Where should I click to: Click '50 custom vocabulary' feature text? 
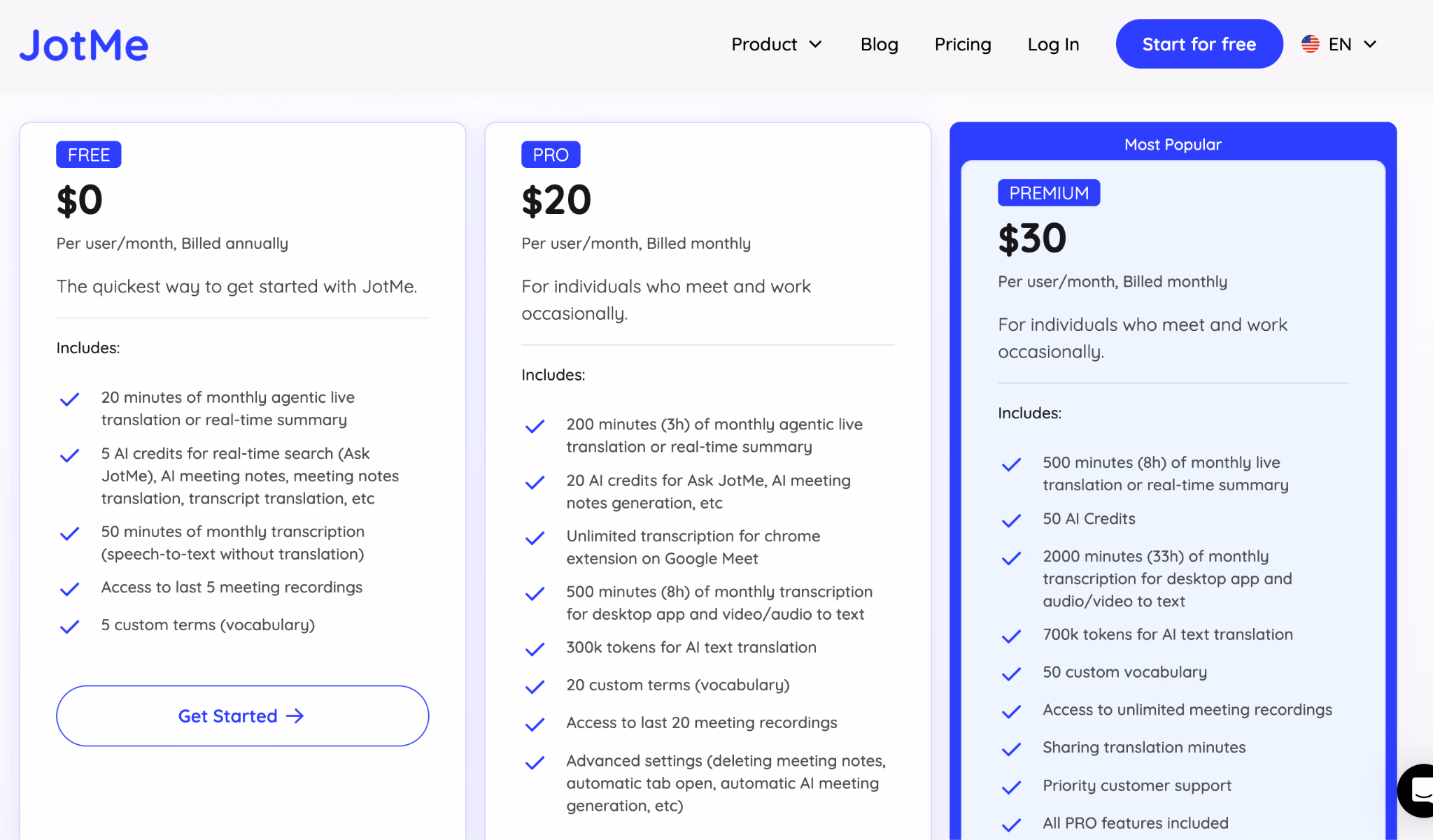point(1124,672)
